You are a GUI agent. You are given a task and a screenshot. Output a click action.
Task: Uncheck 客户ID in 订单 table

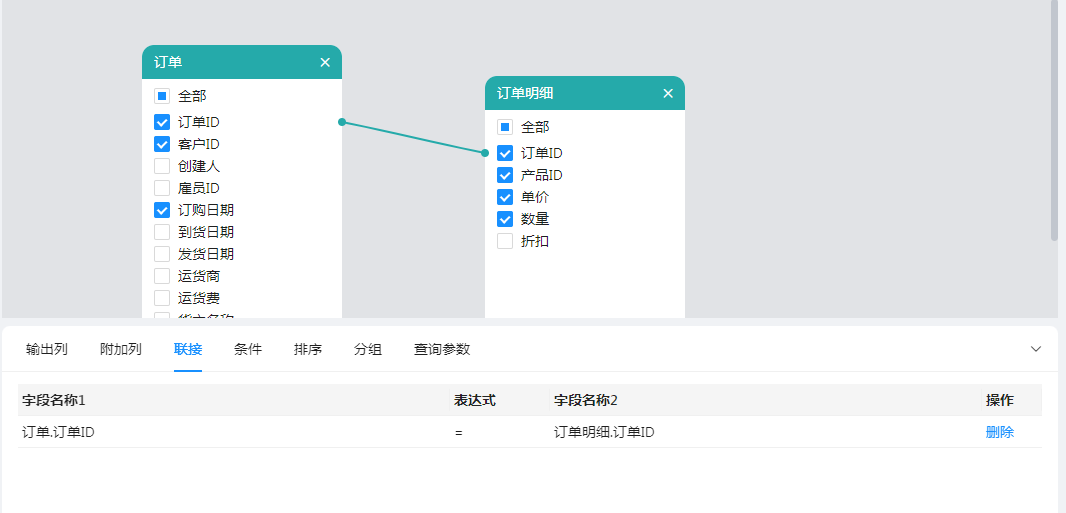point(162,144)
